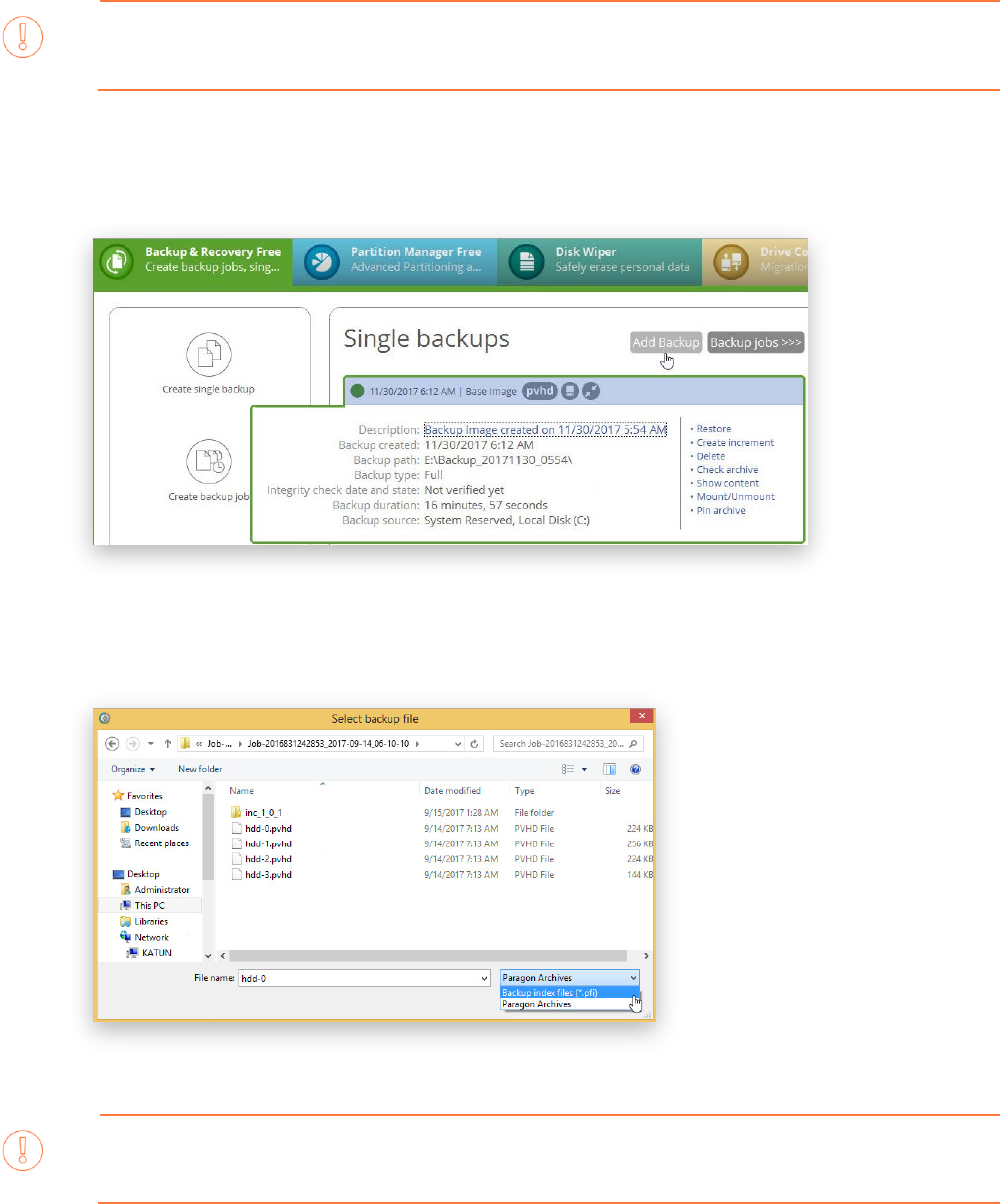
Task: Choose Paragon Archives option in list
Action: (569, 1004)
